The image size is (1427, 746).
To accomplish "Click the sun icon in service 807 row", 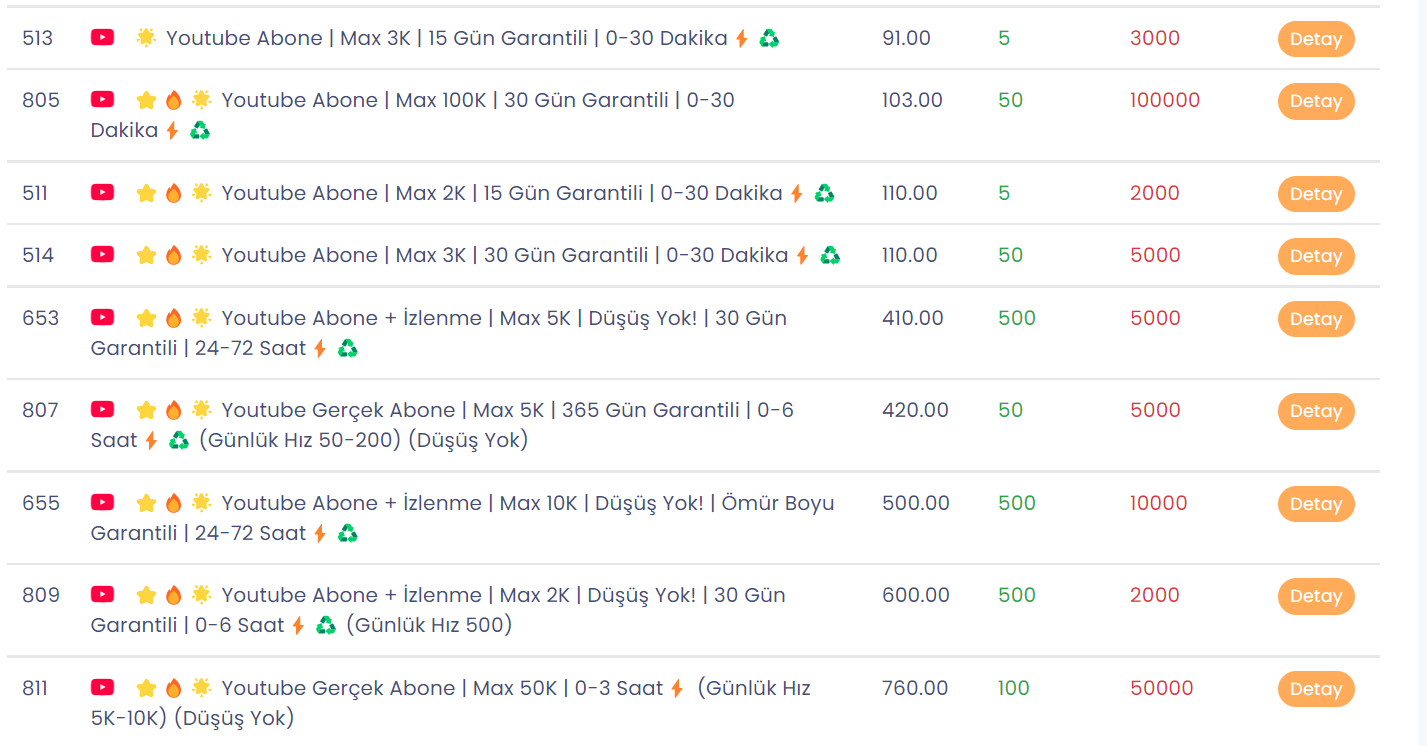I will coord(201,410).
